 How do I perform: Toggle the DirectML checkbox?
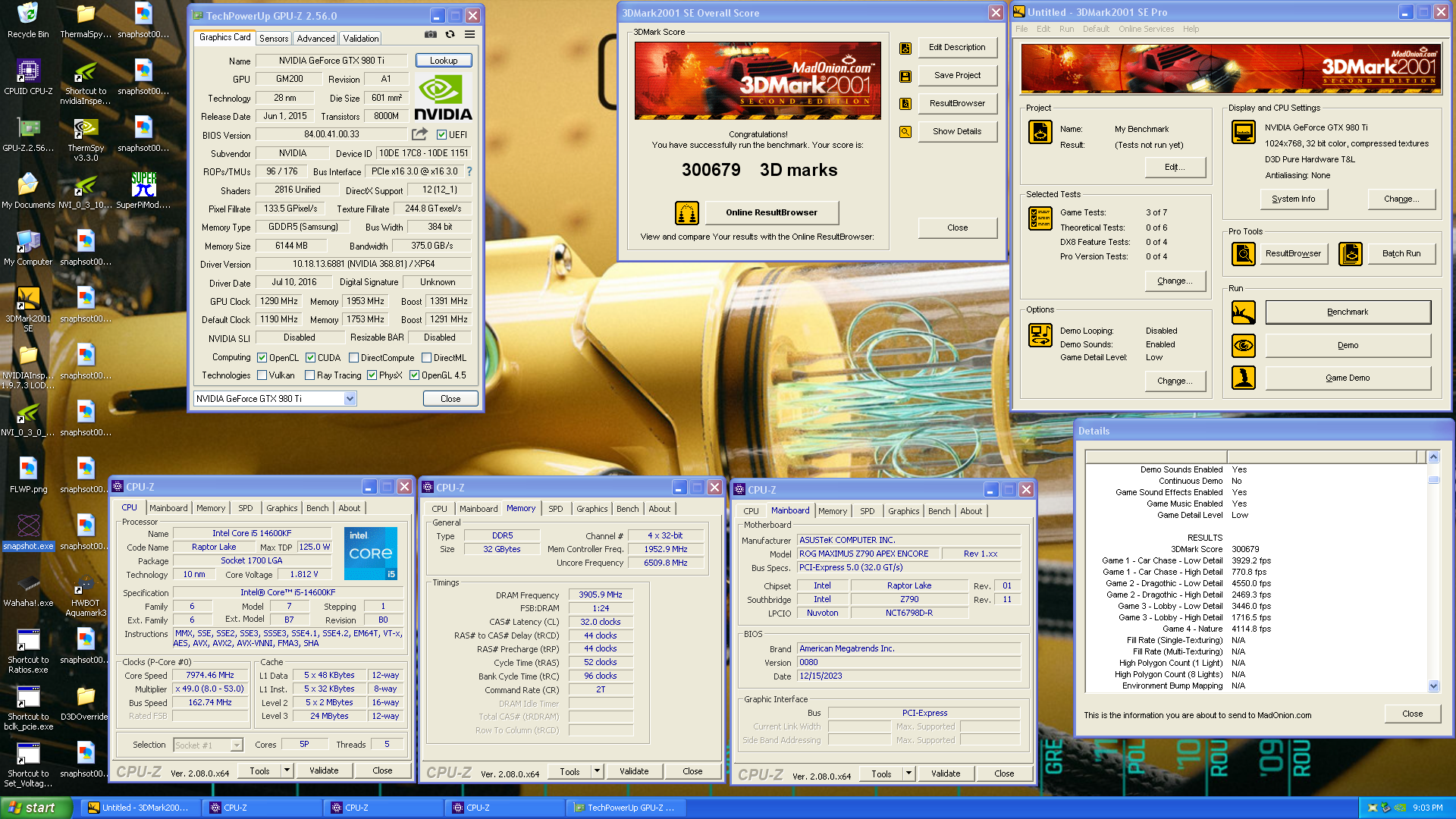(x=426, y=358)
